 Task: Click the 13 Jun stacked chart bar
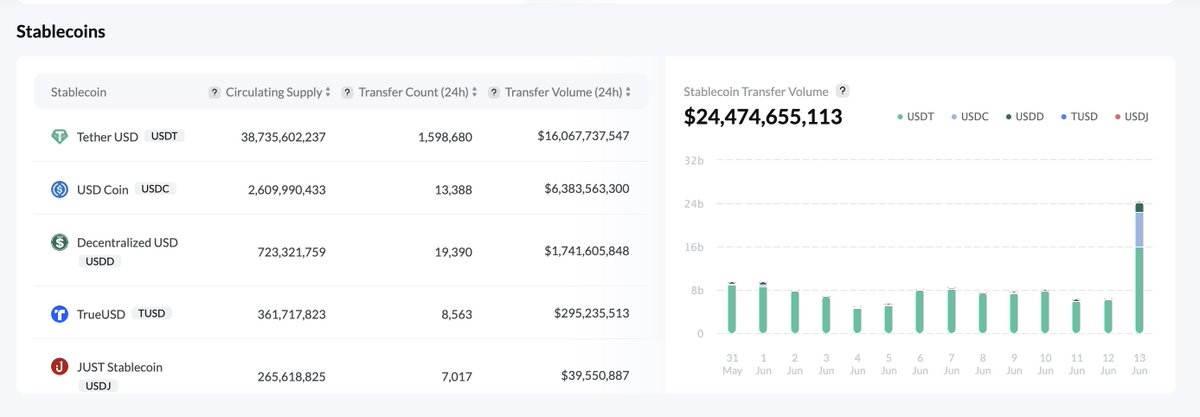click(1139, 268)
